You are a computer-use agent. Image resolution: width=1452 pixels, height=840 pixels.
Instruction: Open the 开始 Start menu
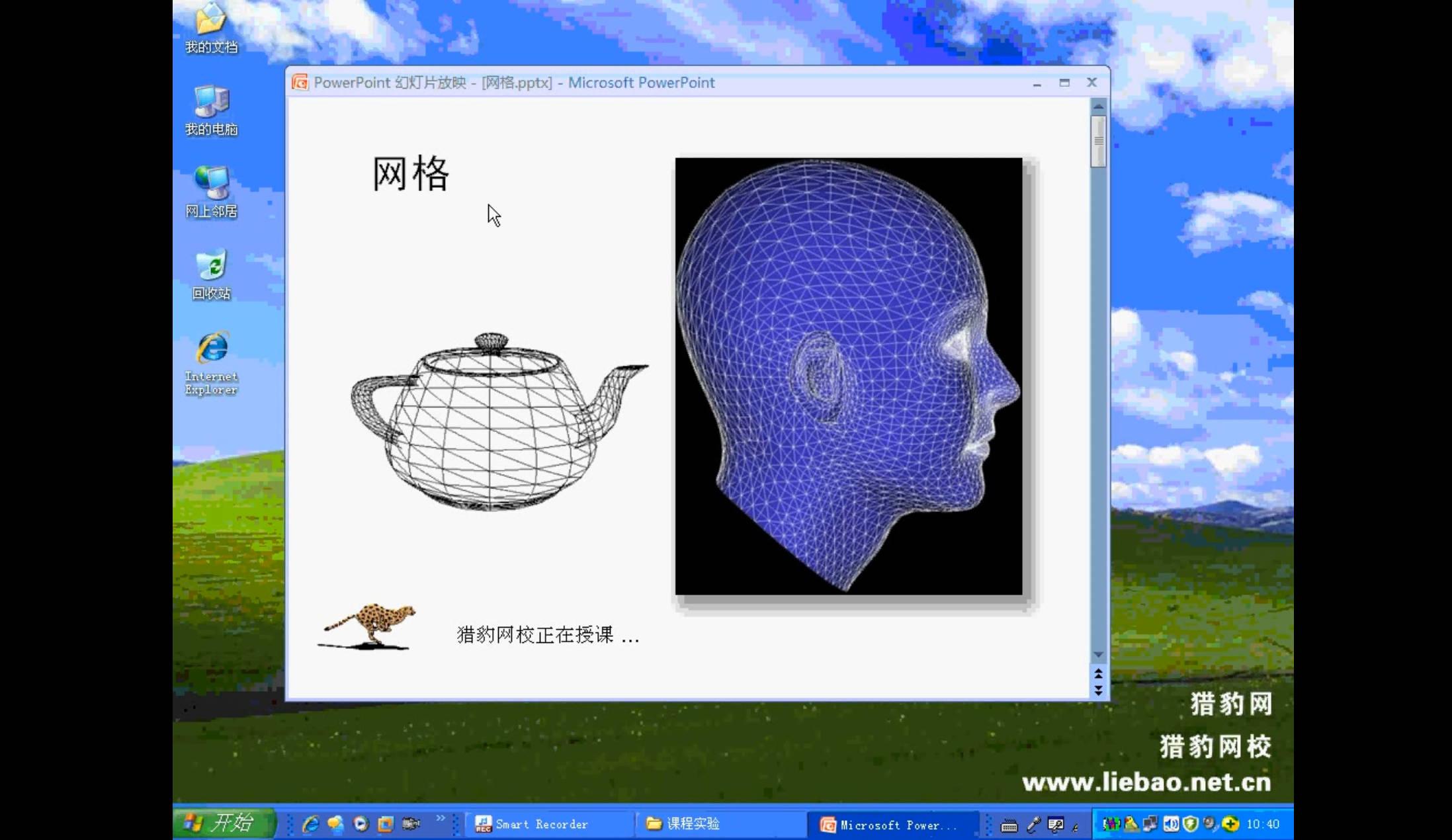223,823
